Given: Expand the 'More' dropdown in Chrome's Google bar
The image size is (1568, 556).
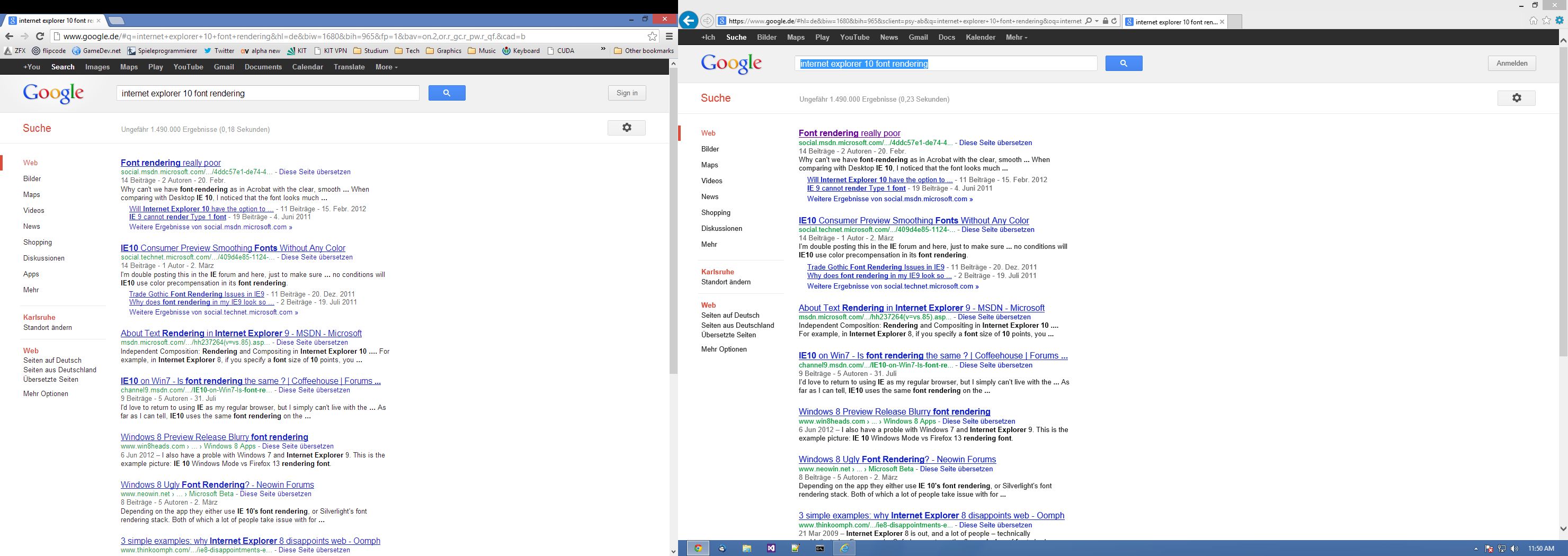Looking at the screenshot, I should (x=387, y=67).
